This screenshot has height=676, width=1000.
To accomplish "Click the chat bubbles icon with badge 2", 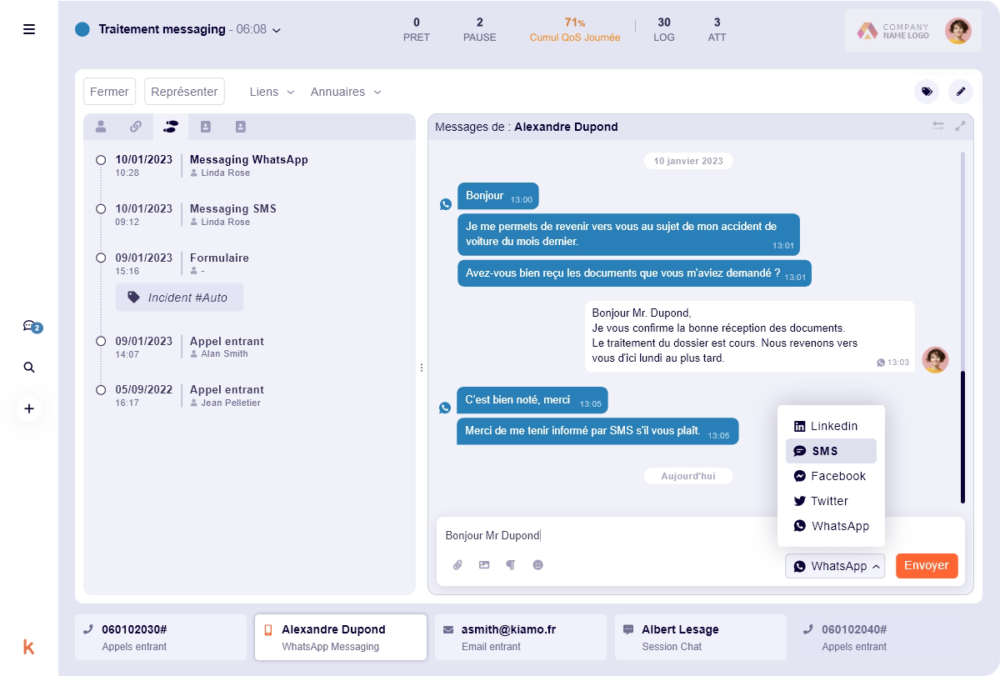I will pyautogui.click(x=29, y=327).
